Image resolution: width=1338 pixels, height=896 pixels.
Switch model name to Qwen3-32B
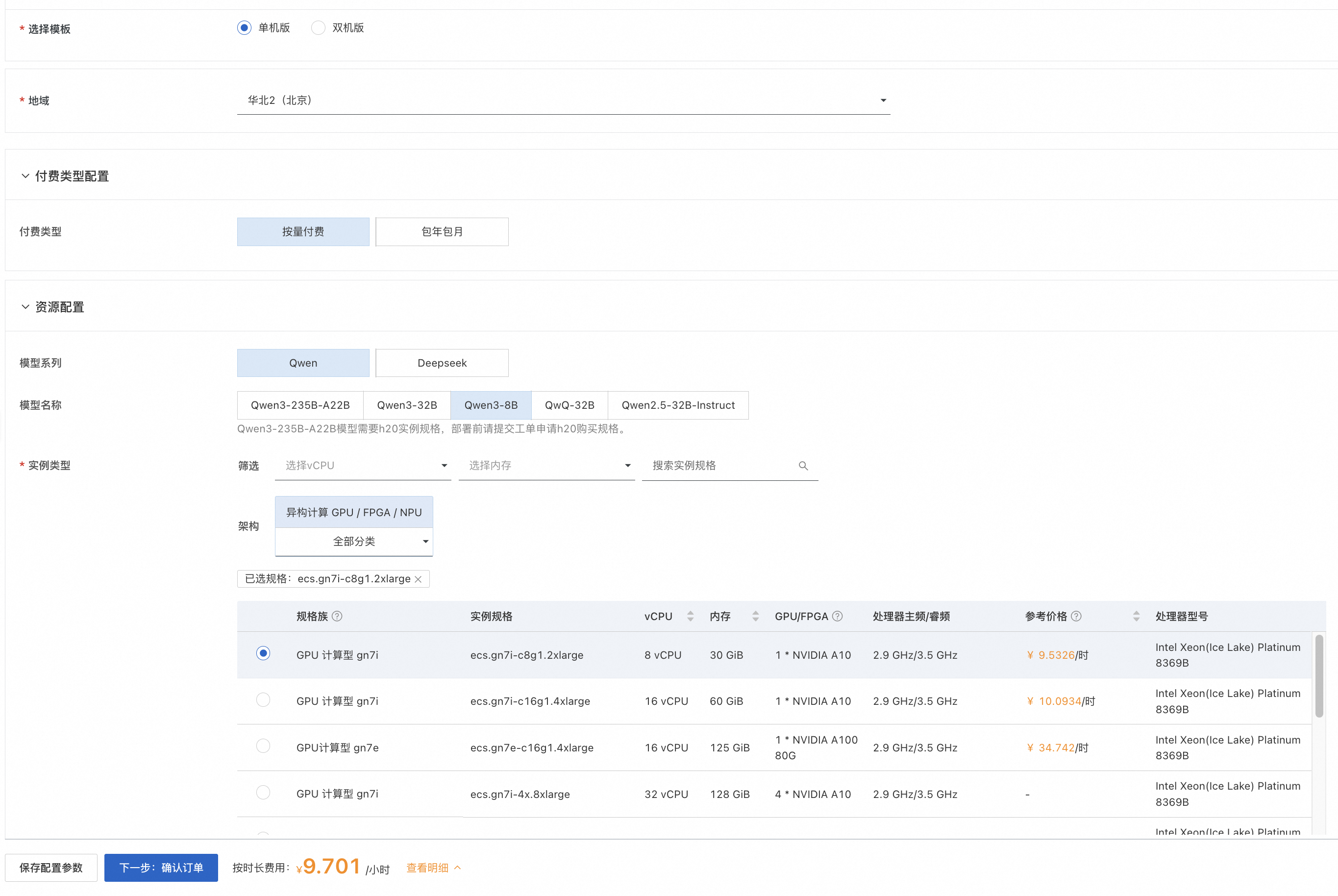point(407,405)
